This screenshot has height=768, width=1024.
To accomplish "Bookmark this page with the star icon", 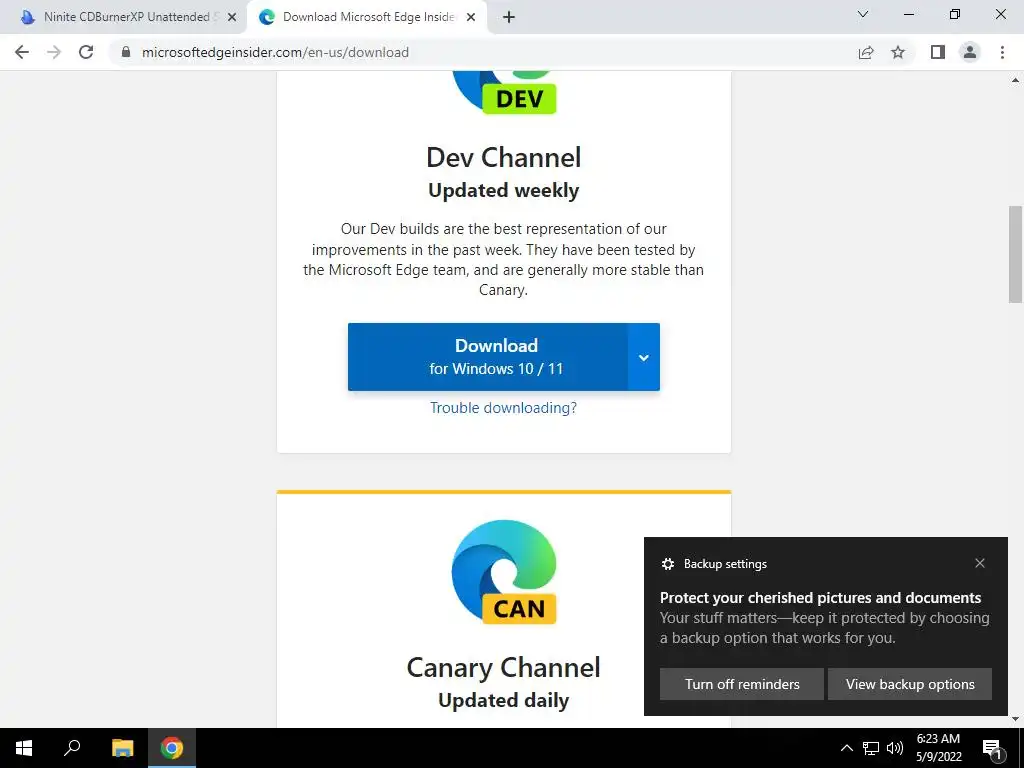I will point(898,52).
